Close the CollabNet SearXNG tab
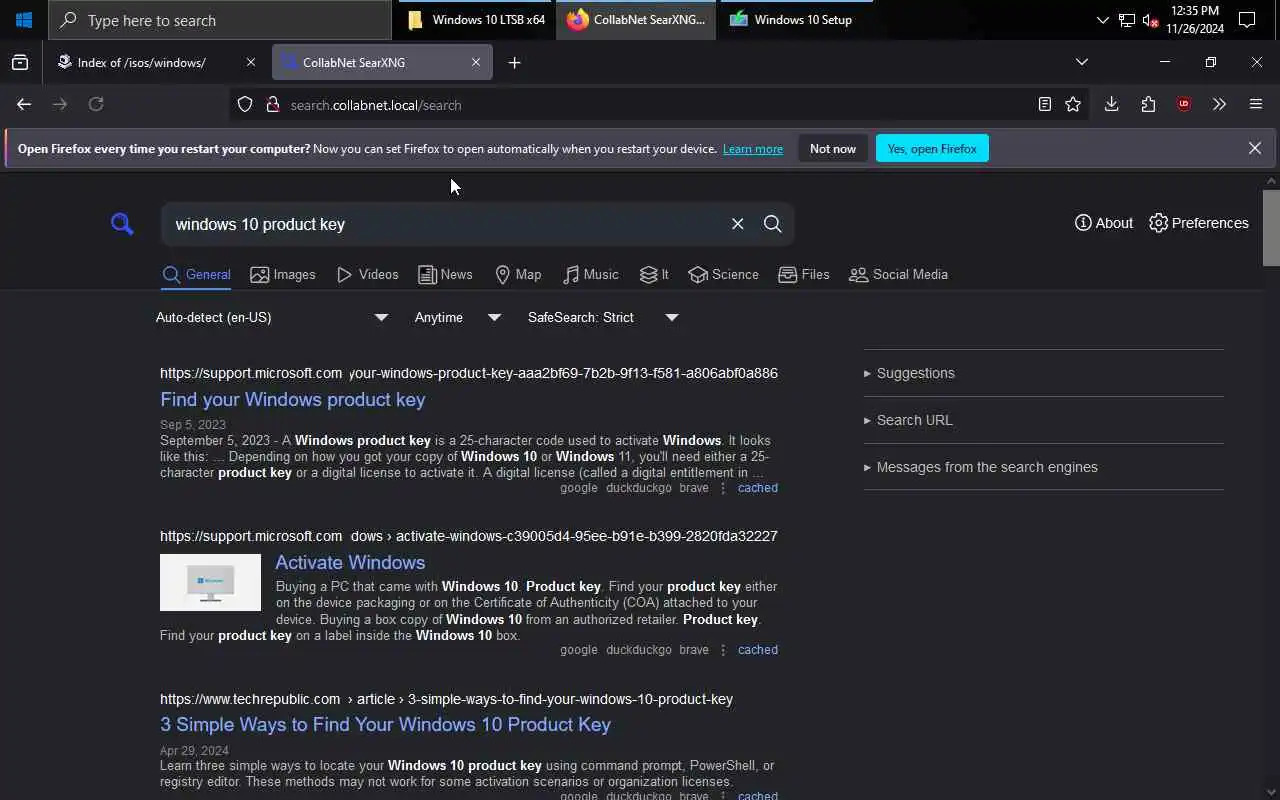 (476, 62)
